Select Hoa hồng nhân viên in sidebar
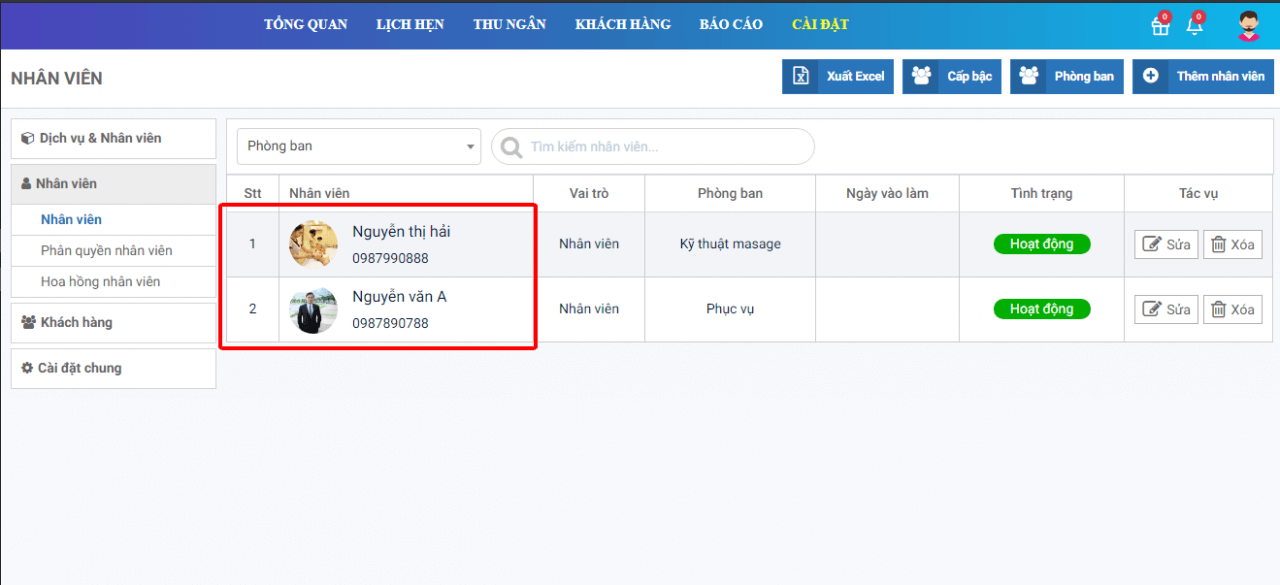 click(x=100, y=281)
